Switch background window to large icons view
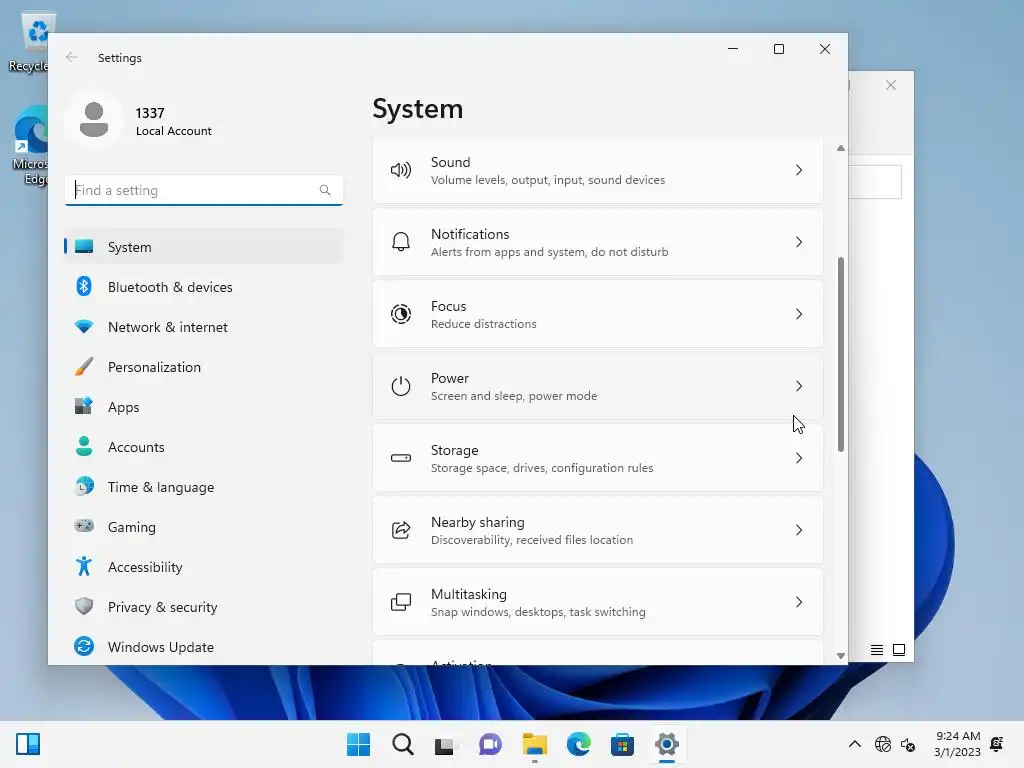This screenshot has height=768, width=1024. [899, 650]
